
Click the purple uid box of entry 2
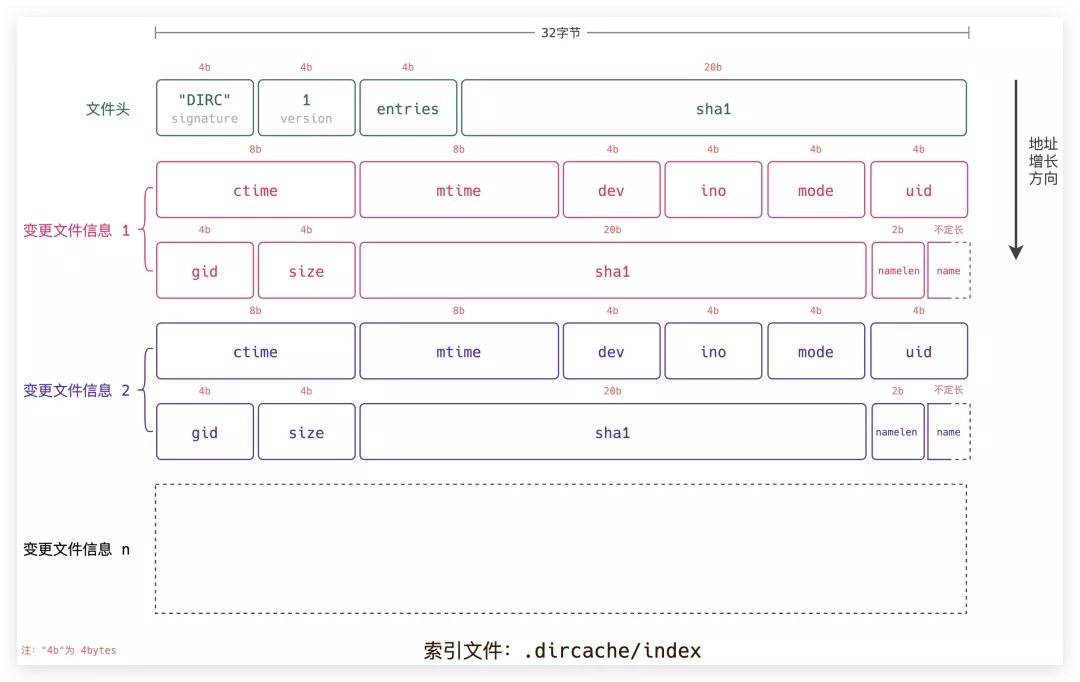919,351
